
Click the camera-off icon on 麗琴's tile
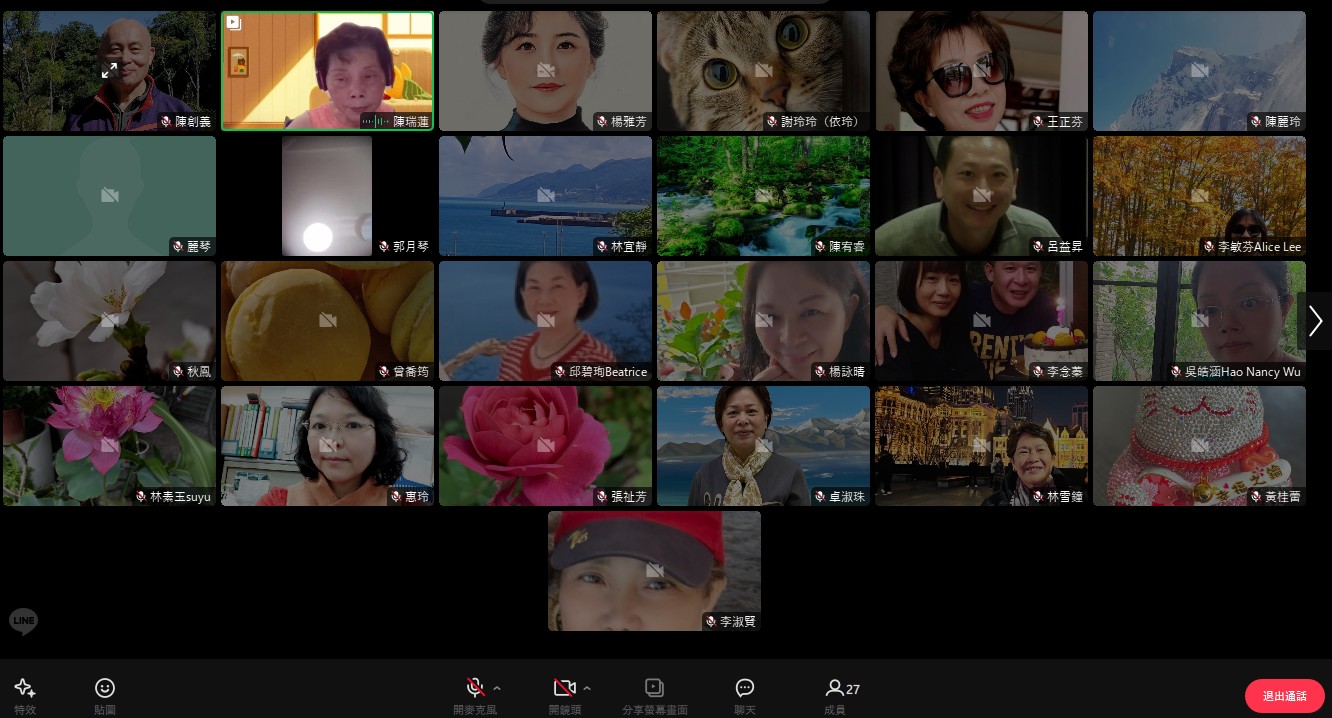pos(109,195)
